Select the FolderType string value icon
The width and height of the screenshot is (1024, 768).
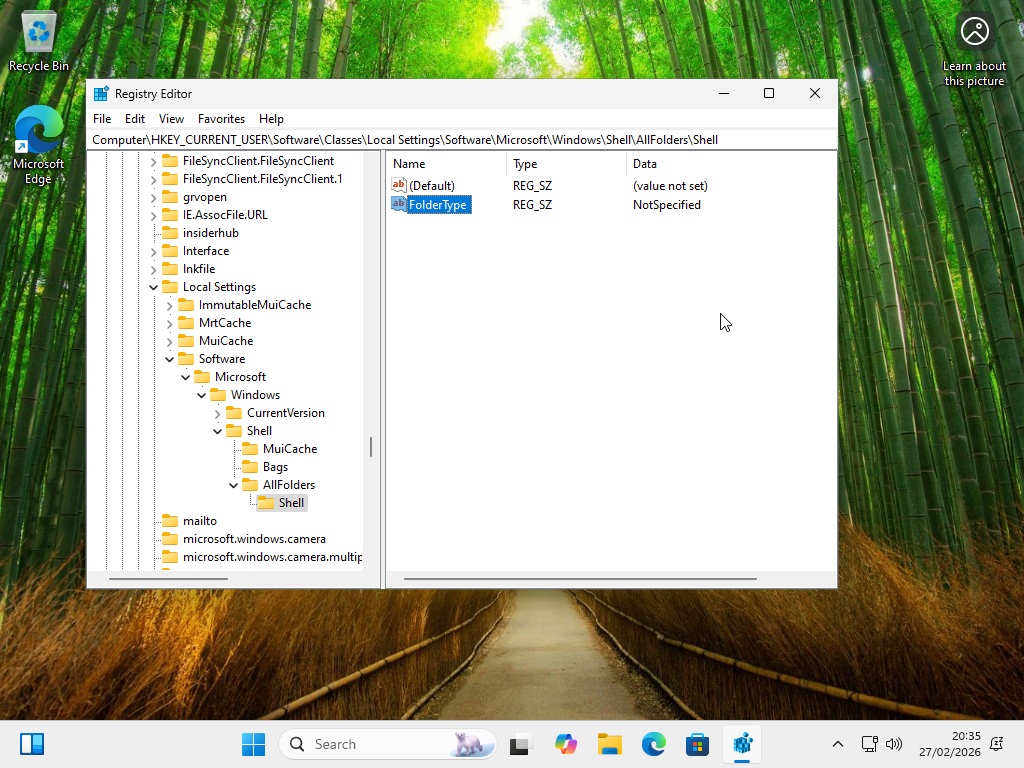coord(398,204)
